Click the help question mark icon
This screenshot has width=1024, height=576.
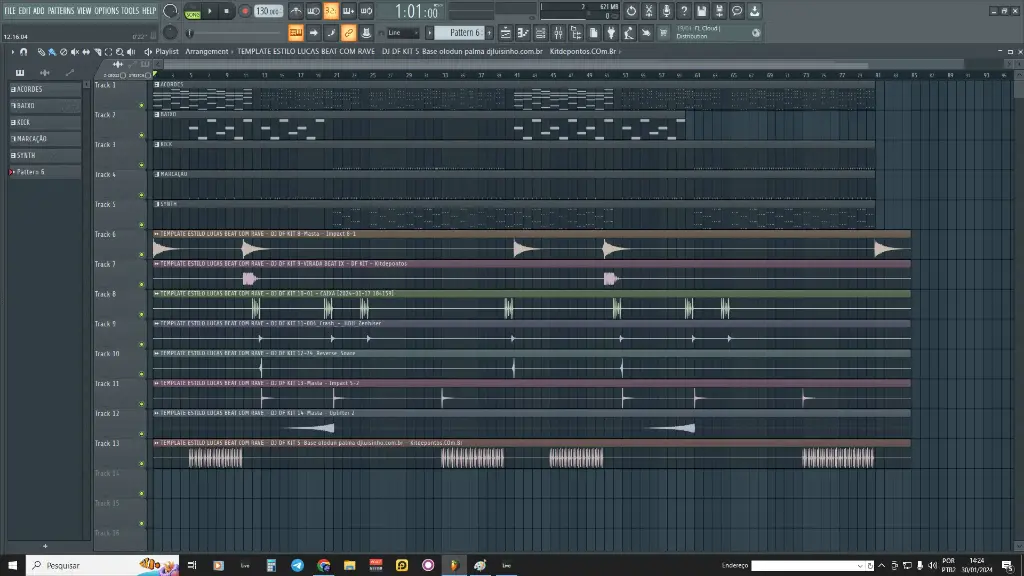[684, 11]
